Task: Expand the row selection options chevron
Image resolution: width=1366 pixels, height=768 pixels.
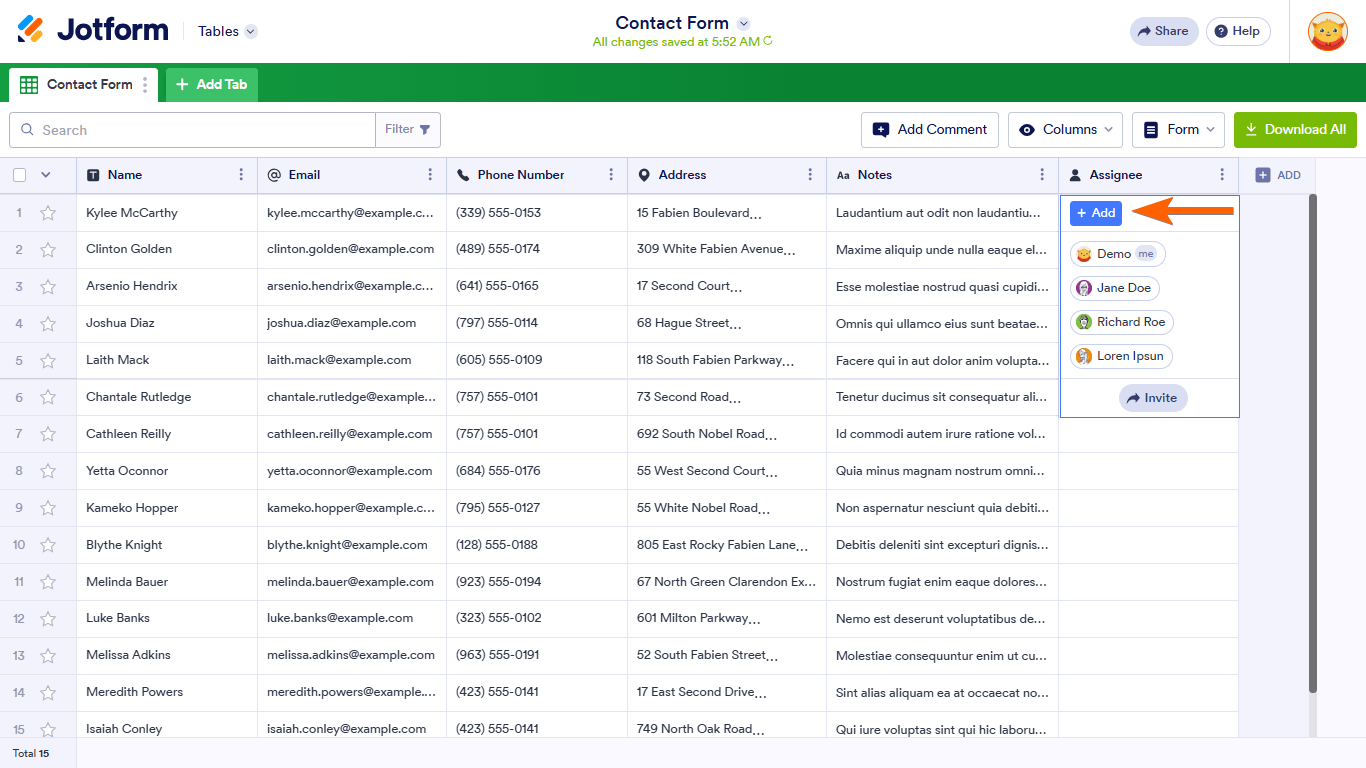Action: tap(45, 175)
